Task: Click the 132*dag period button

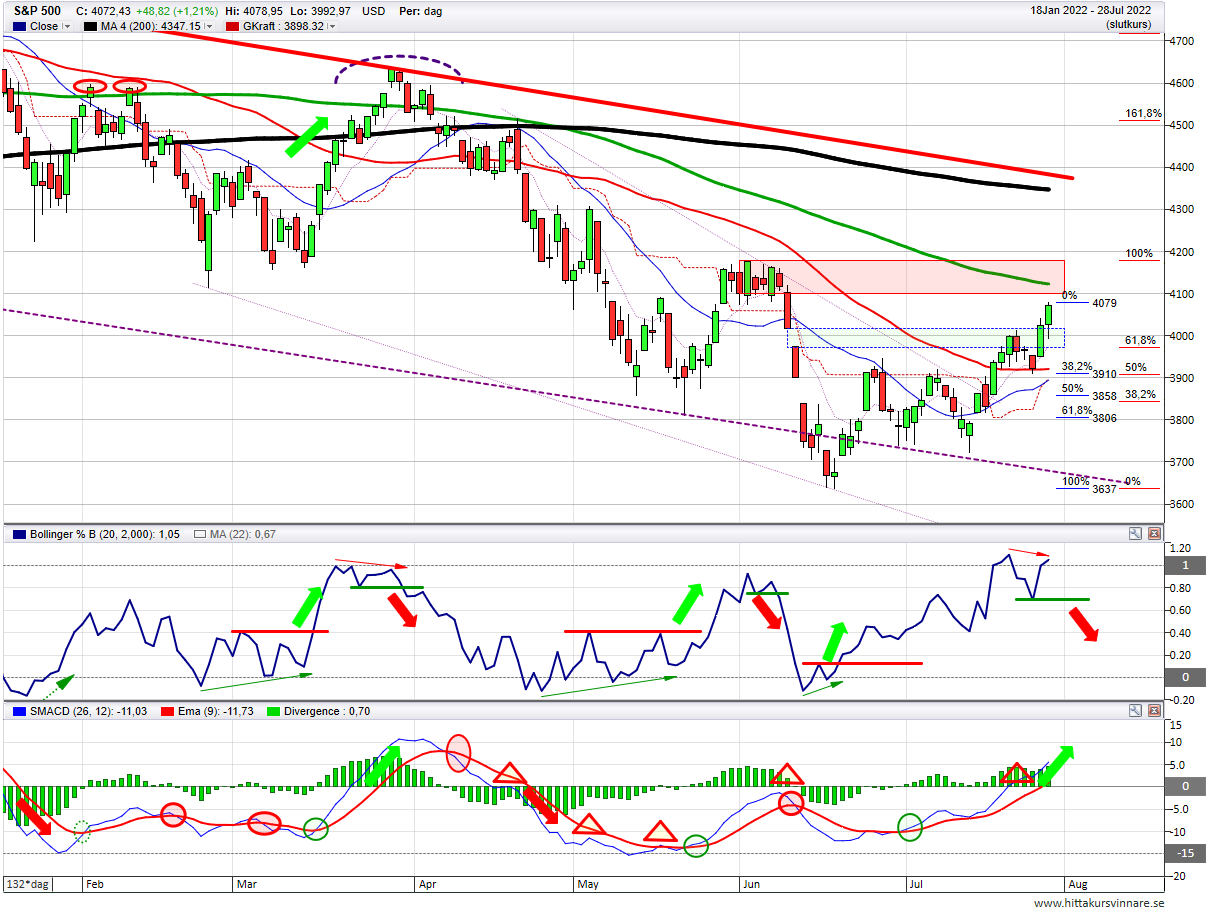Action: point(28,885)
